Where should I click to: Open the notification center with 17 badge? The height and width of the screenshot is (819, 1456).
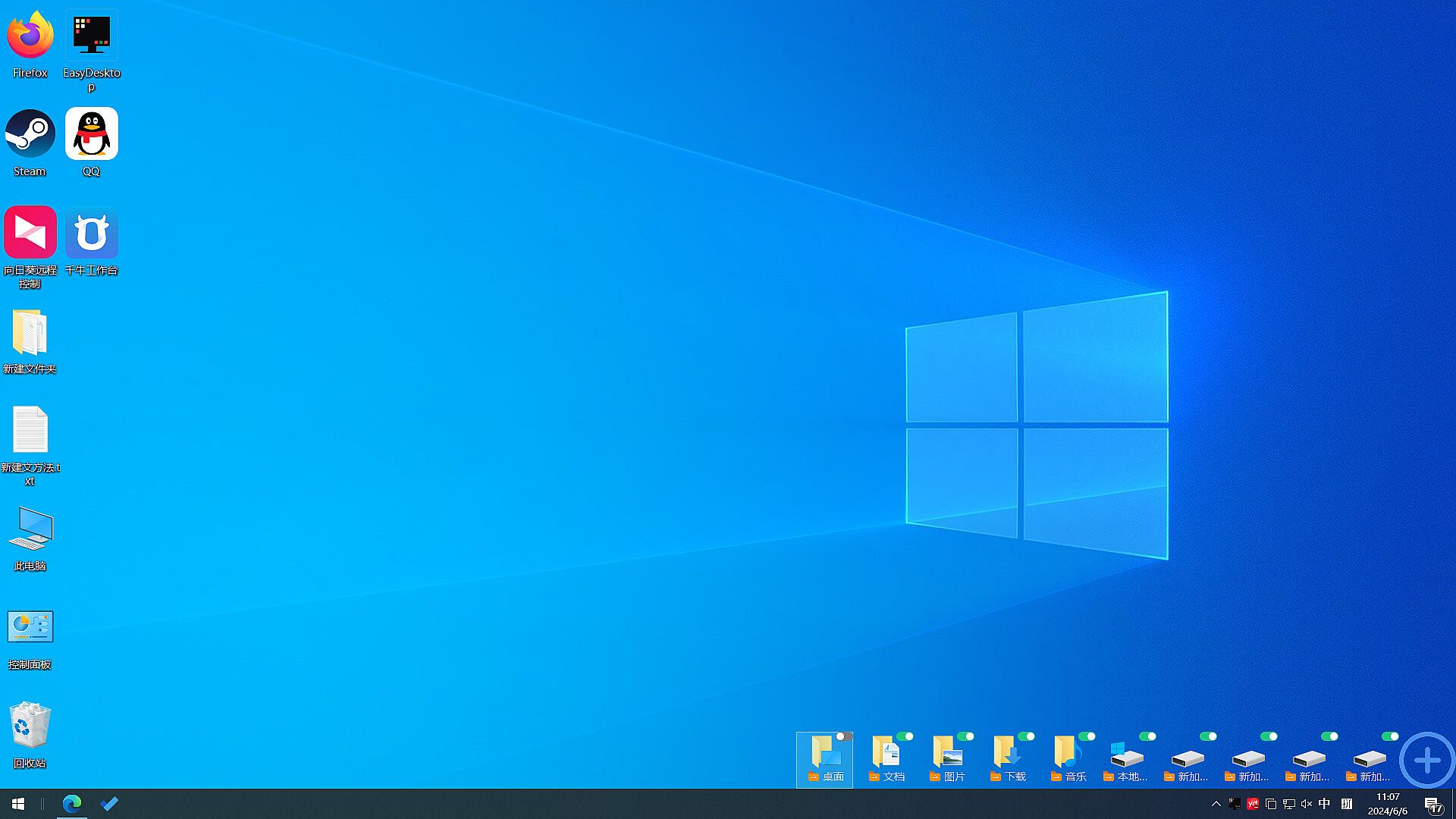coord(1432,805)
